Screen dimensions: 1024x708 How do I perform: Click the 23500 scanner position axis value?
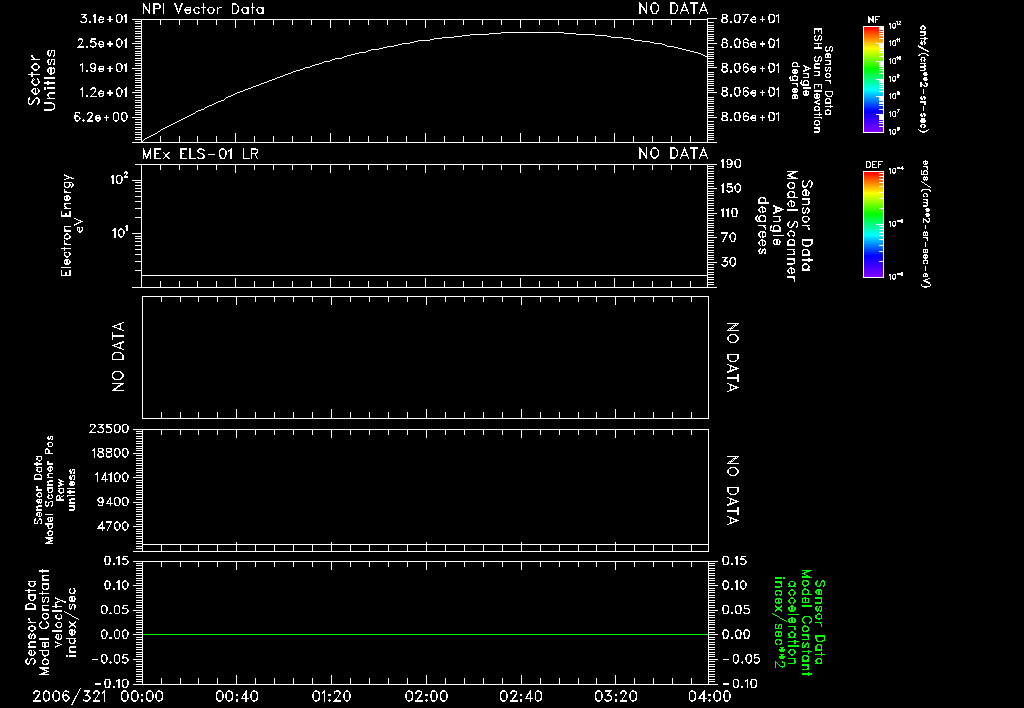[x=108, y=428]
